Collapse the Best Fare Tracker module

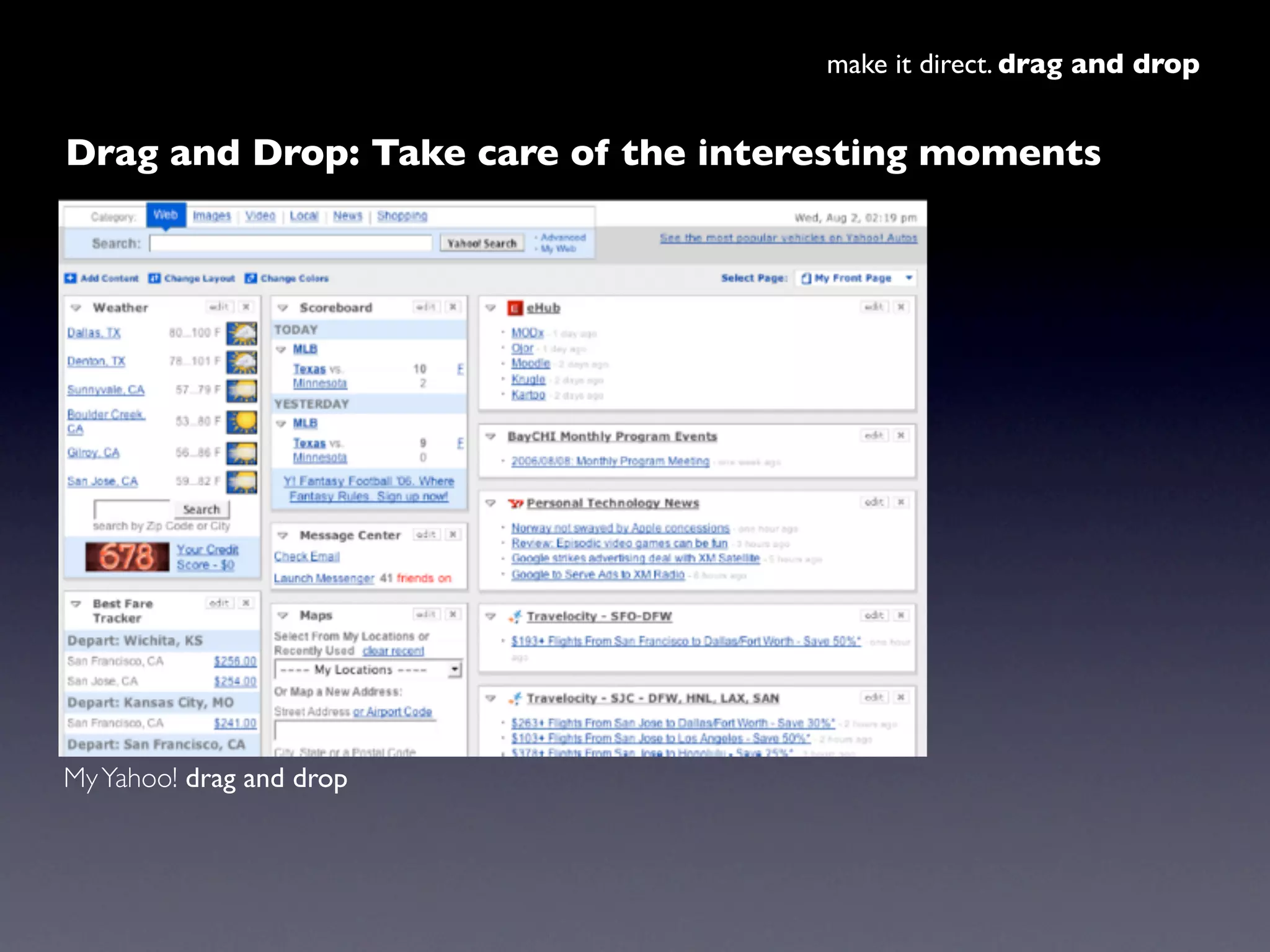click(76, 604)
